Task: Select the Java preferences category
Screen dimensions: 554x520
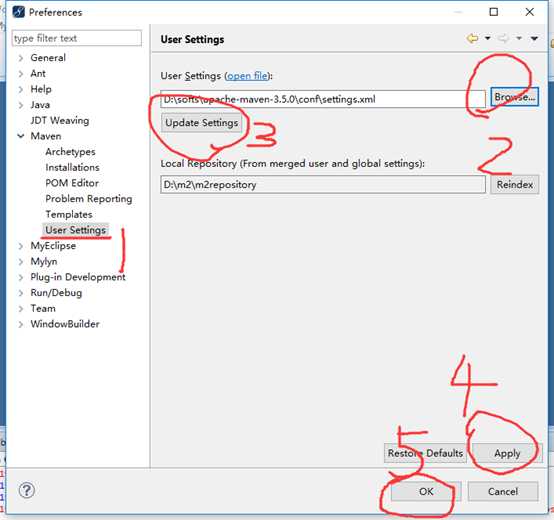Action: tap(40, 105)
